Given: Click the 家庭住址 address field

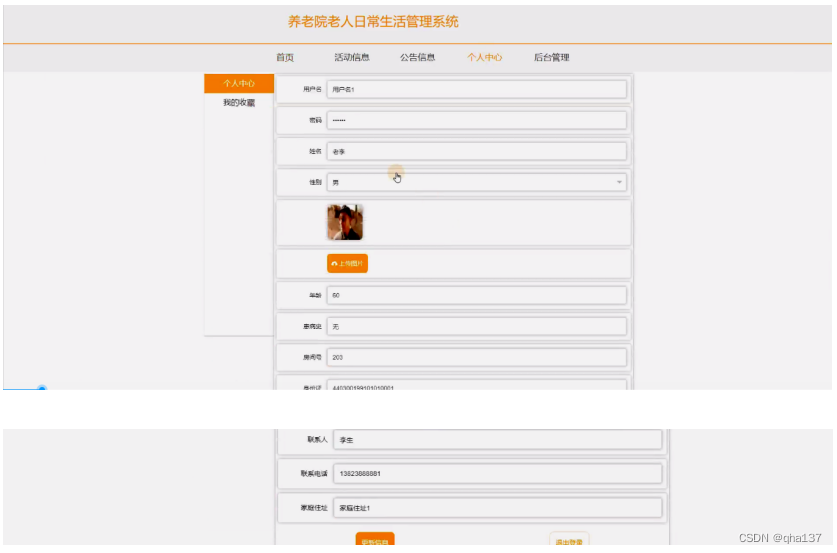Looking at the screenshot, I should point(497,508).
